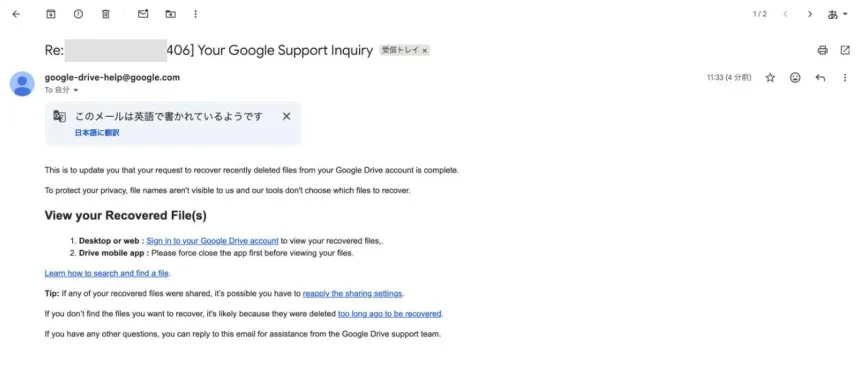The width and height of the screenshot is (860, 367).
Task: Expand recipient details next to To 自分
Action: point(76,90)
